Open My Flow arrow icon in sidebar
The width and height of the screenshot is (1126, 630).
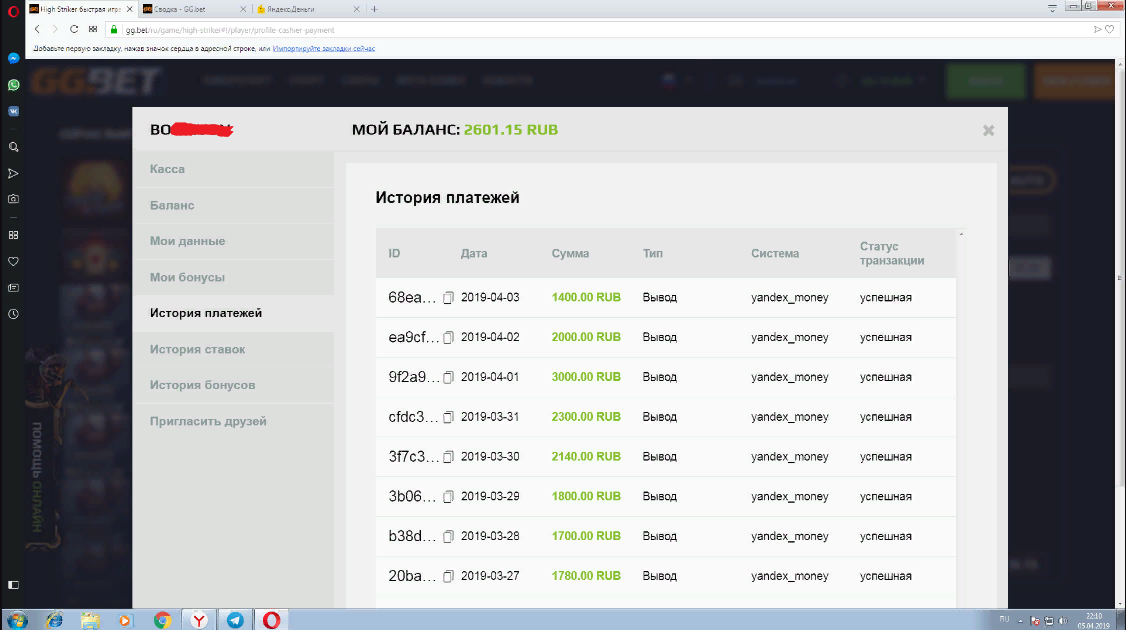(x=13, y=173)
